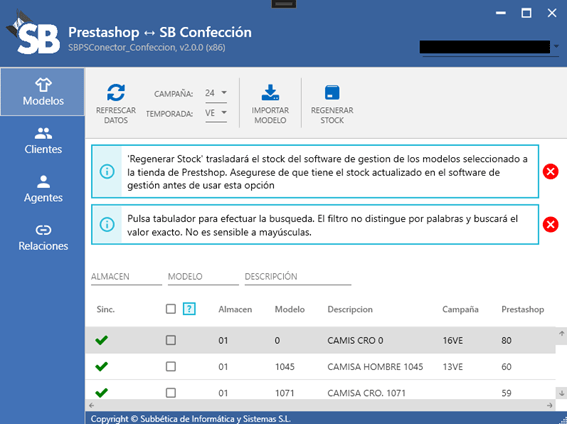Click the Descripción filter field
The image size is (567, 424).
click(x=298, y=277)
